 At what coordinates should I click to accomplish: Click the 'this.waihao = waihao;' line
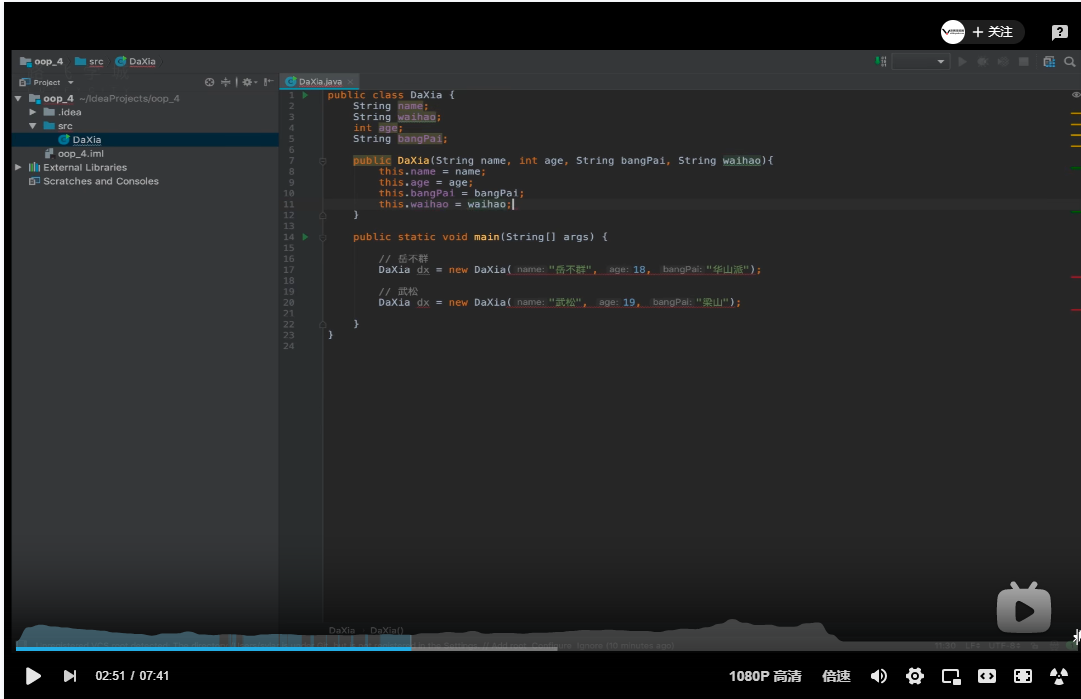(x=445, y=204)
